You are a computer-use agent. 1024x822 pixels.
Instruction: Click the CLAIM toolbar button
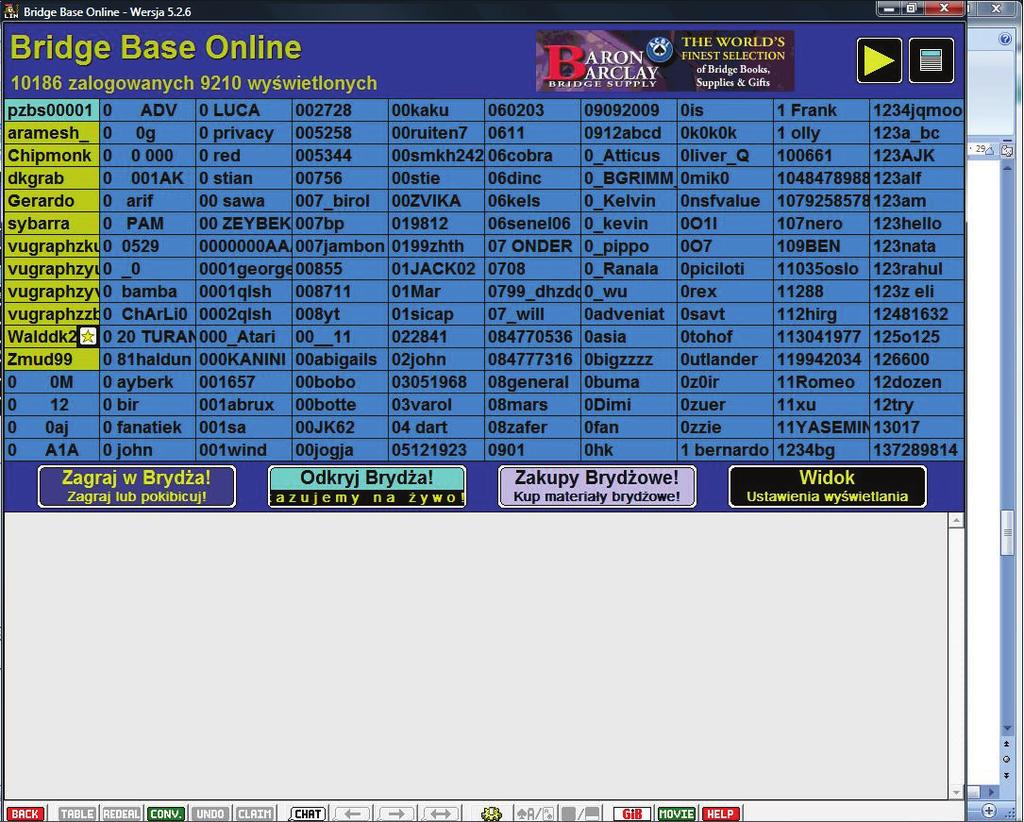click(x=255, y=814)
